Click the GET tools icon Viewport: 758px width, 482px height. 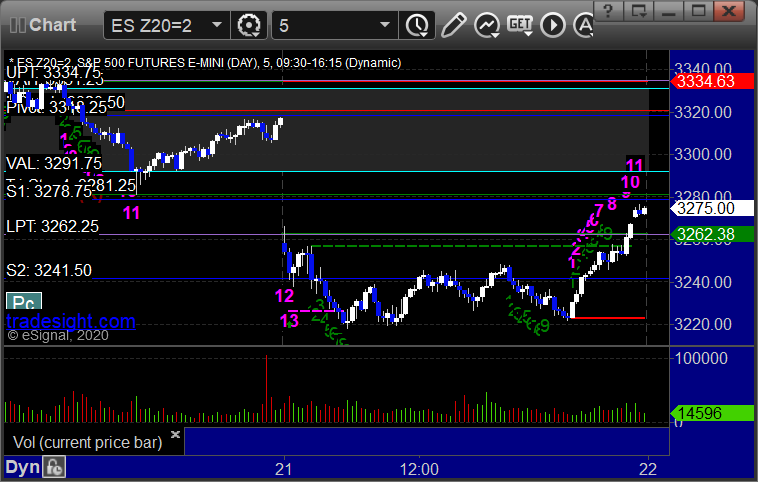coord(521,25)
